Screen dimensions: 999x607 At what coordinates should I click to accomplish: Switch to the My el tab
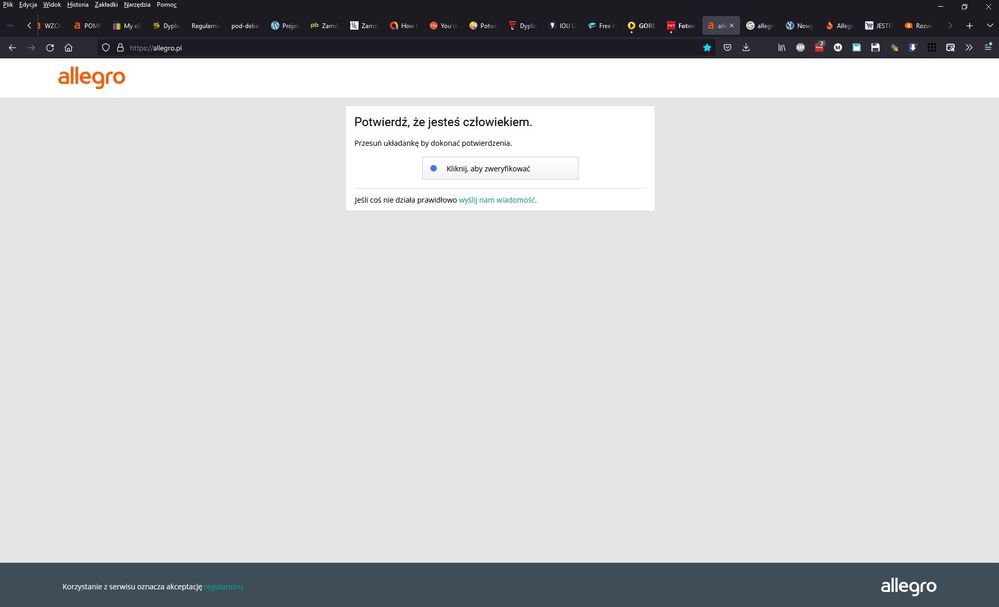[126, 26]
